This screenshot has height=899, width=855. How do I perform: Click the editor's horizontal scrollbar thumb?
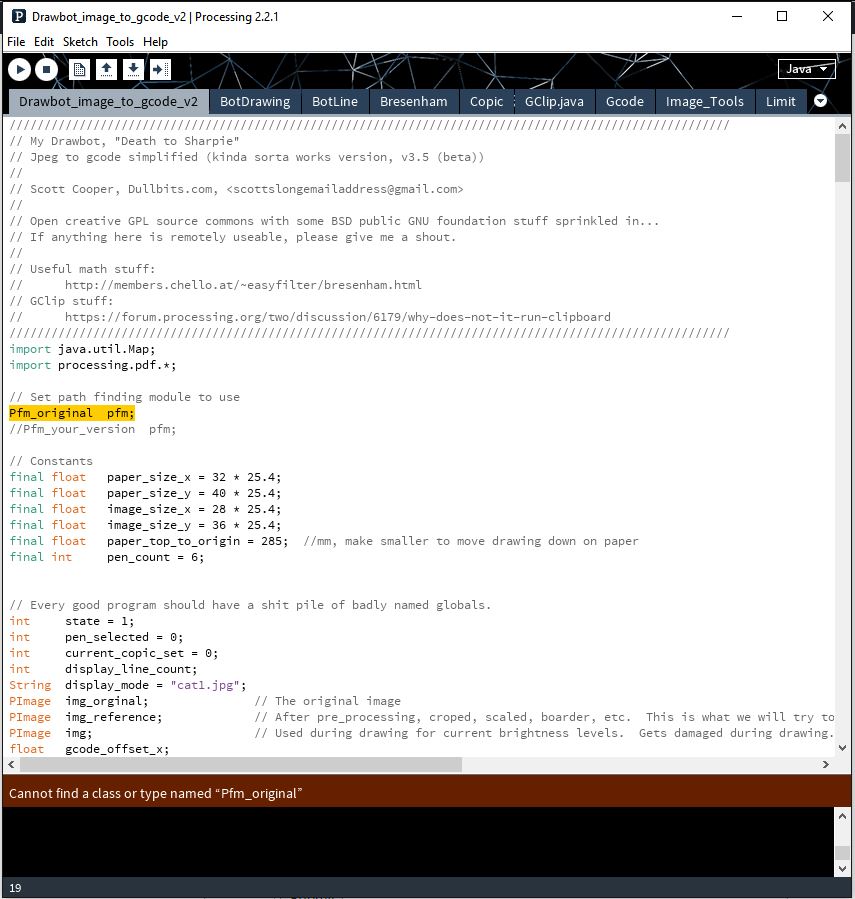coord(240,764)
